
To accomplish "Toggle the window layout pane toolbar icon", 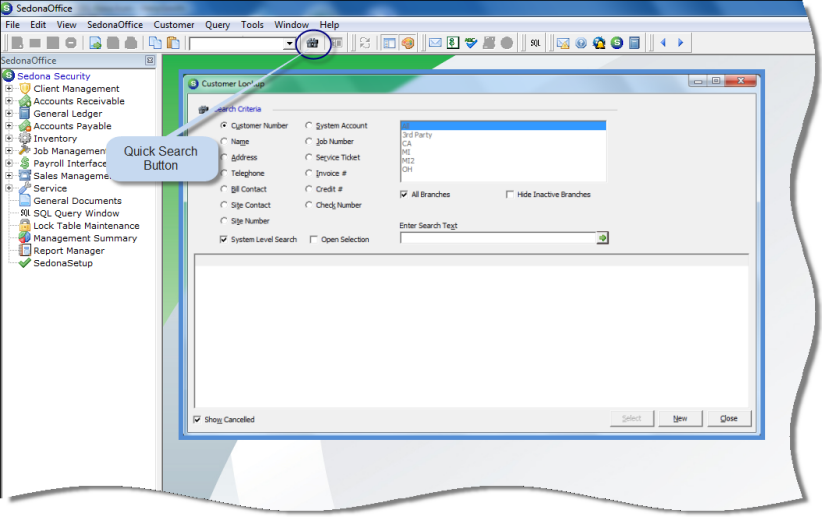I will coord(390,43).
